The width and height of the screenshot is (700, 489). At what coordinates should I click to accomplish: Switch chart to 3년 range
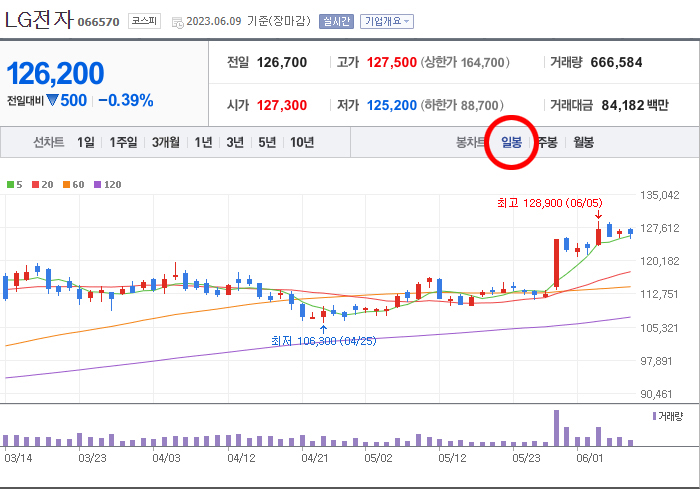[x=235, y=142]
